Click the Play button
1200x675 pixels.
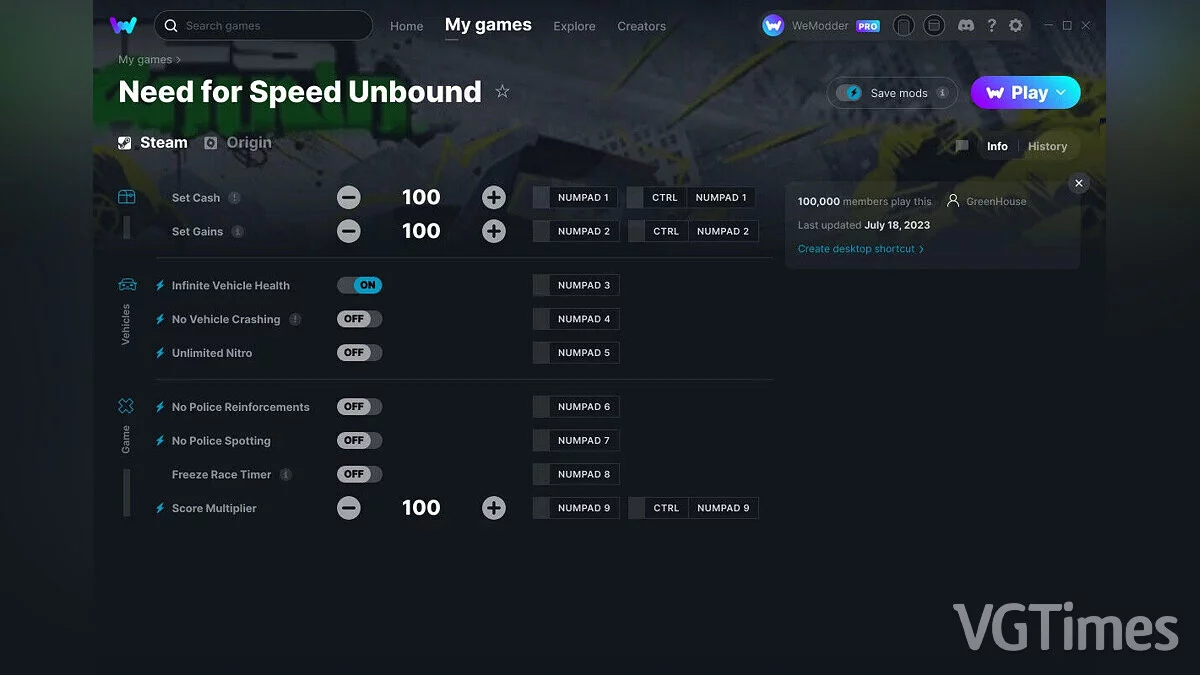(x=1016, y=92)
